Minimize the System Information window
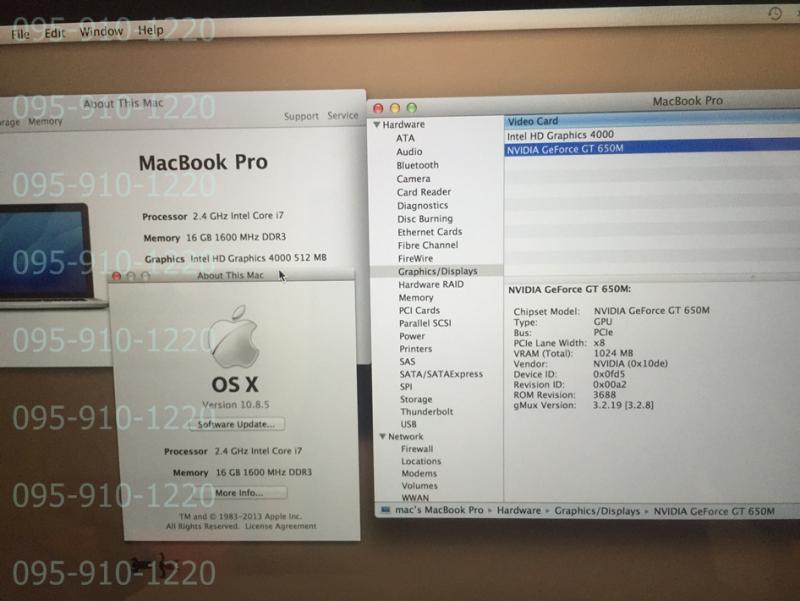Viewport: 800px width, 601px height. pos(395,108)
